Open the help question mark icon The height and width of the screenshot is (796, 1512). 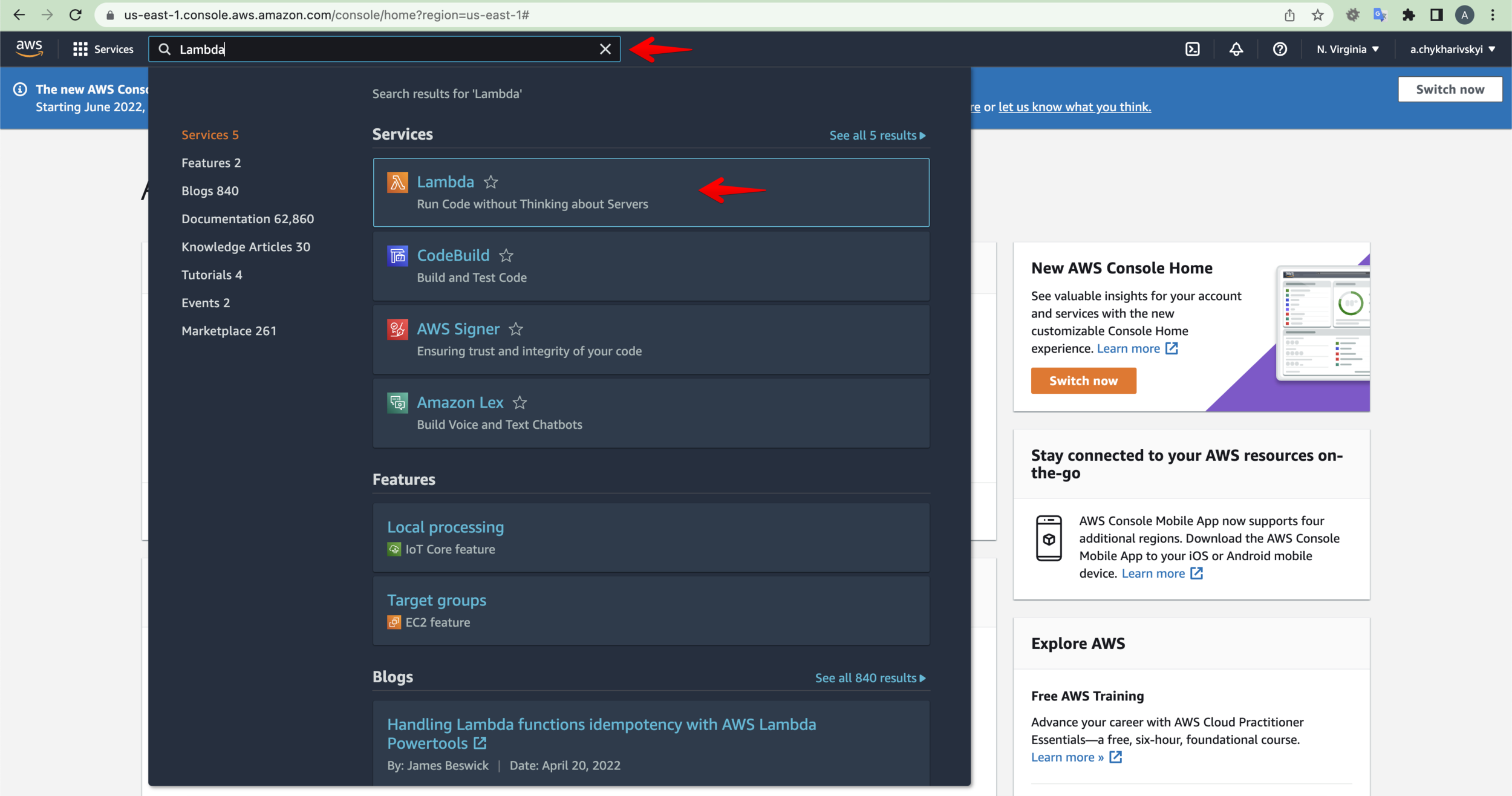pyautogui.click(x=1280, y=49)
